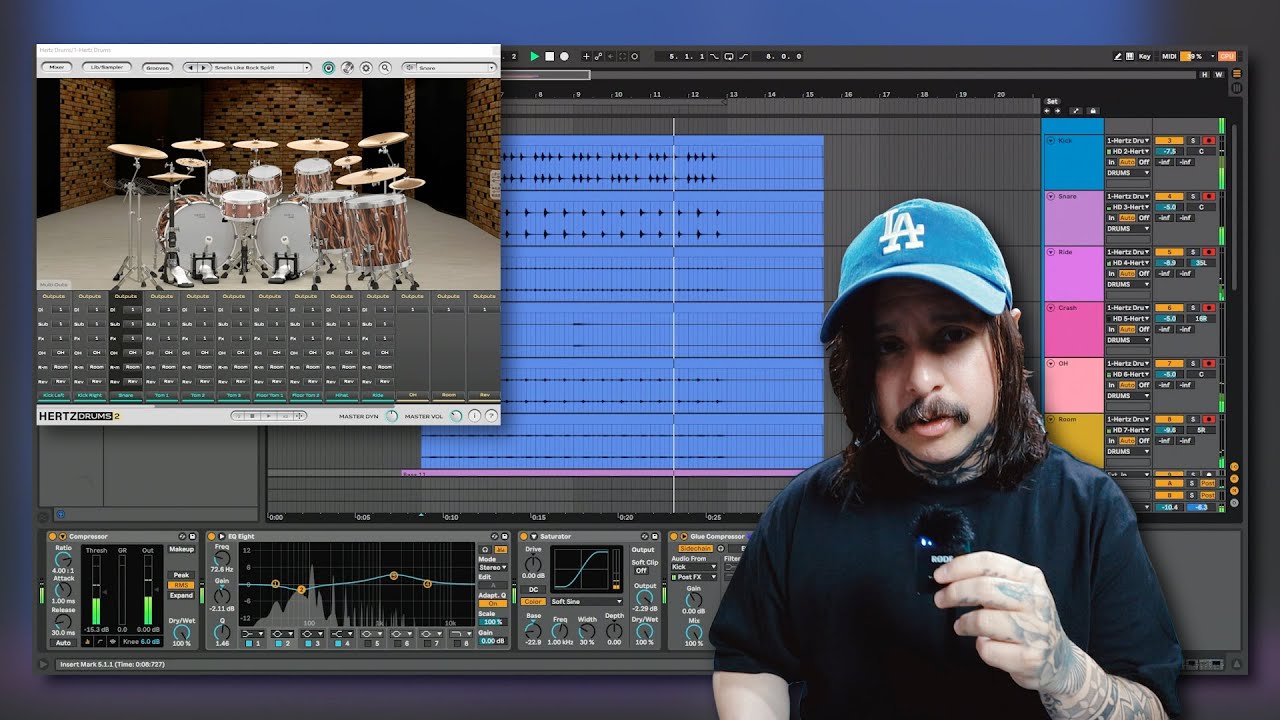
Task: Adjust the Compressor Dry/Wet knob
Action: click(181, 632)
